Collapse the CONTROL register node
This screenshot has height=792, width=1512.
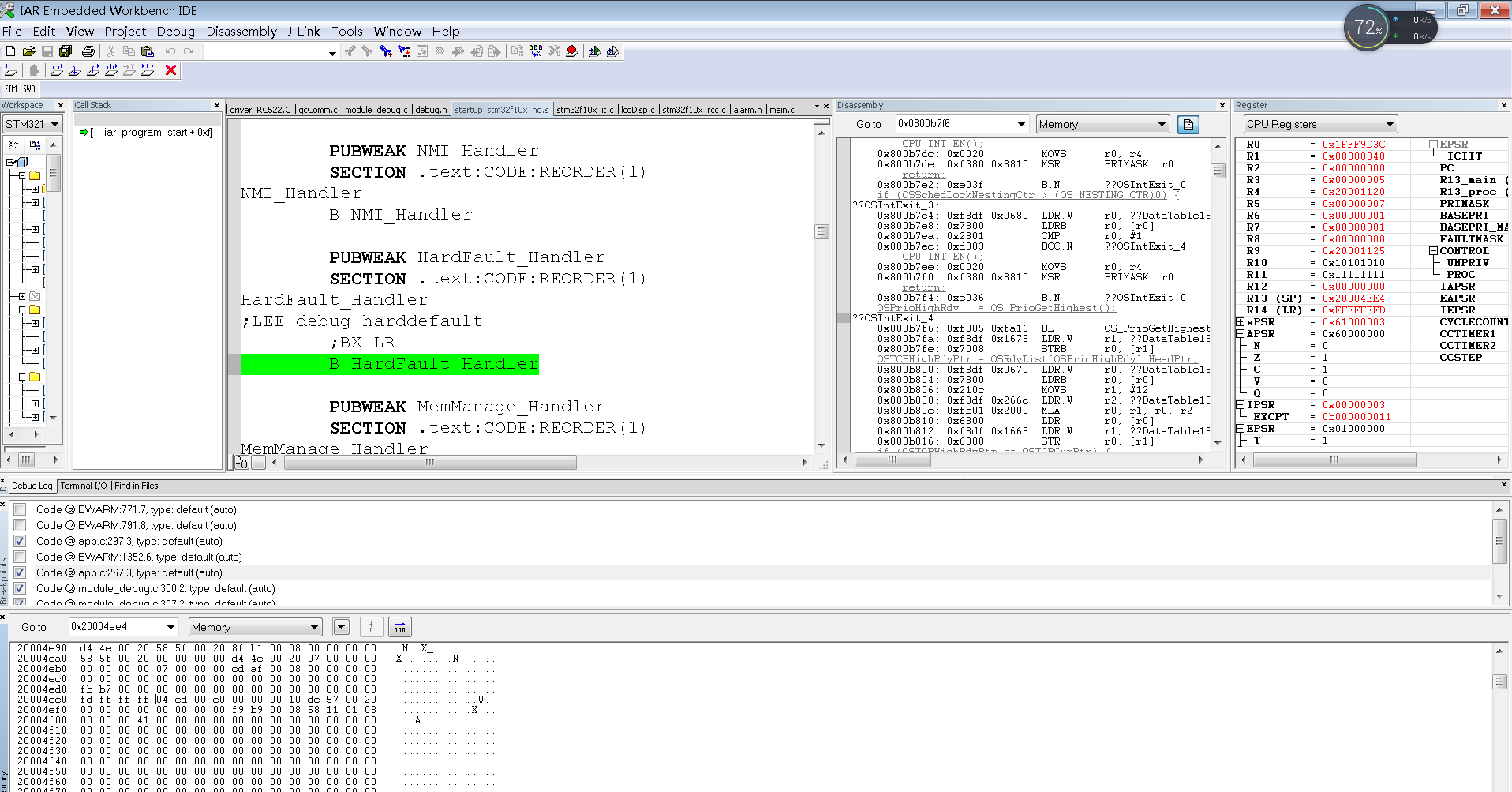[x=1434, y=251]
